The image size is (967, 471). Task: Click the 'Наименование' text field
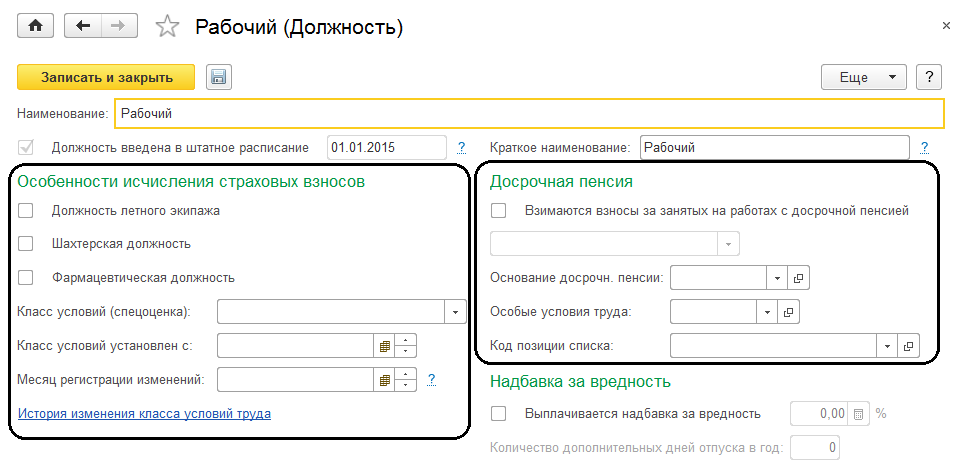click(x=528, y=114)
